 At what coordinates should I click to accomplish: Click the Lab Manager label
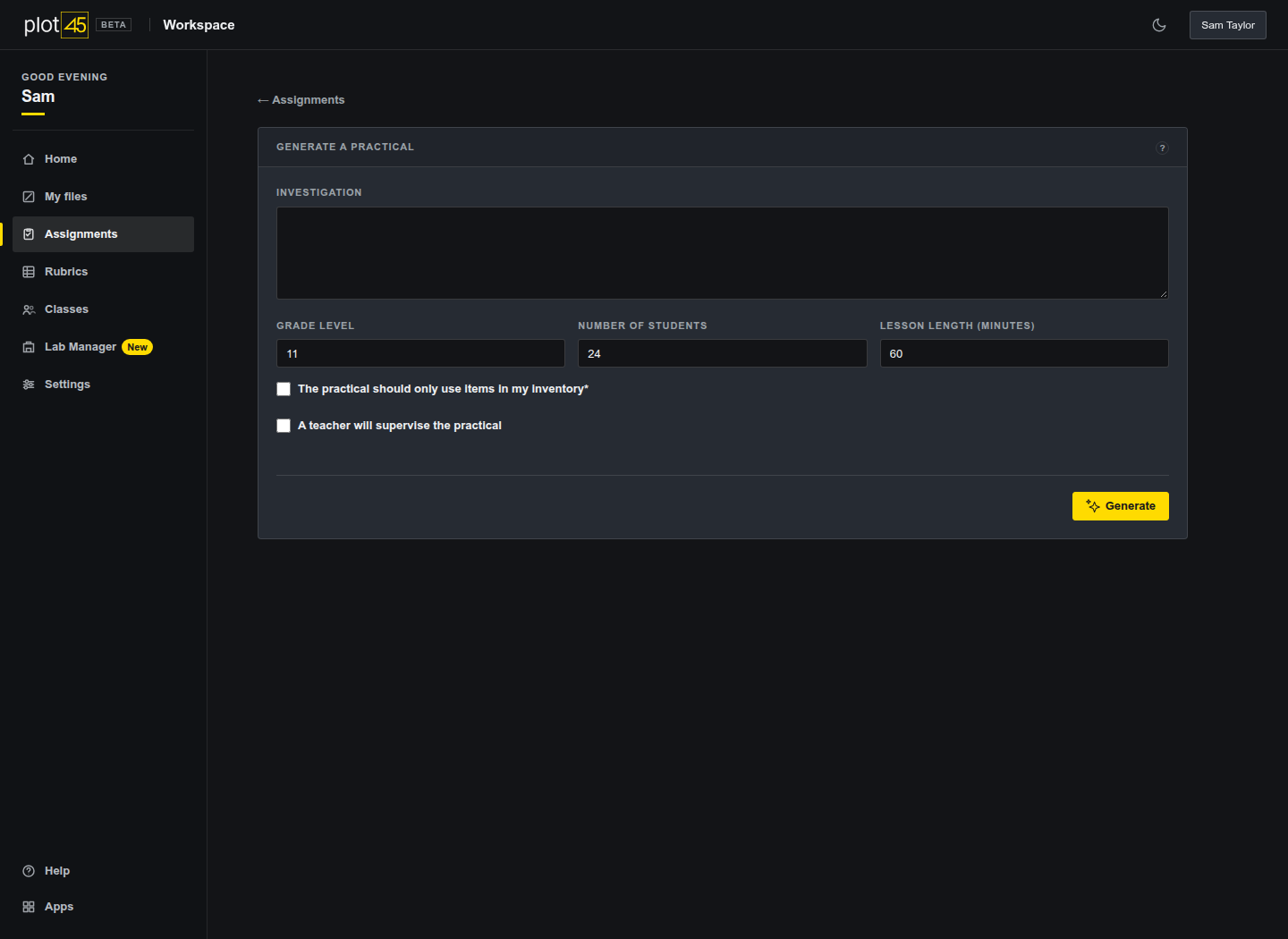click(80, 347)
